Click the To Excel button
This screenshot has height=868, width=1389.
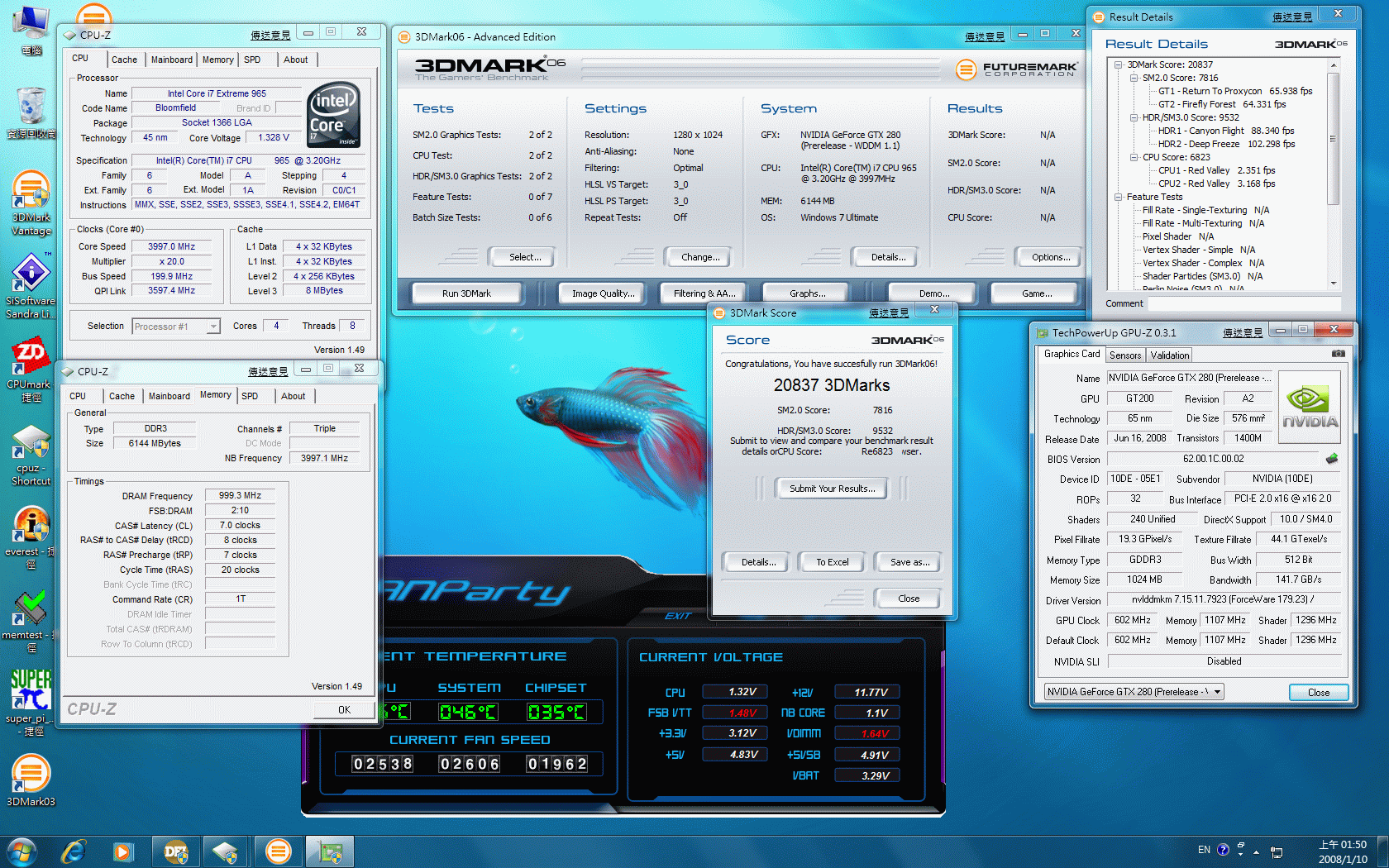point(832,562)
